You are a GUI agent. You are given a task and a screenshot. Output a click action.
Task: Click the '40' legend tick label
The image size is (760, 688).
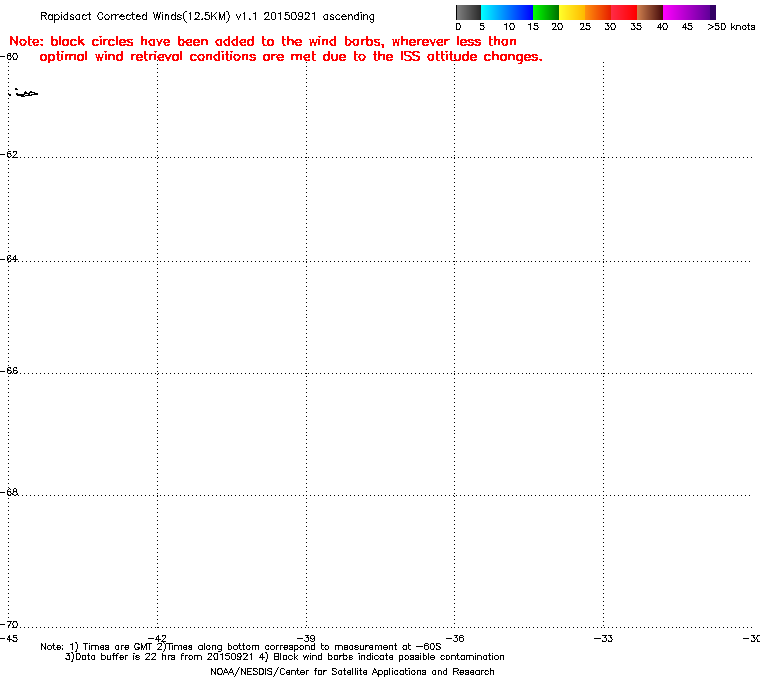[x=662, y=27]
